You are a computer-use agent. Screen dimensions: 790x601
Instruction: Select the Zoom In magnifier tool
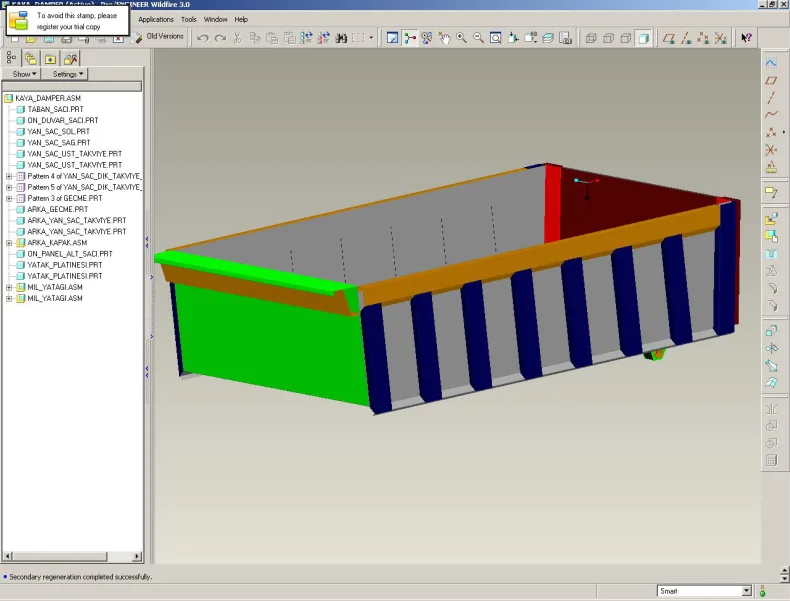click(461, 38)
